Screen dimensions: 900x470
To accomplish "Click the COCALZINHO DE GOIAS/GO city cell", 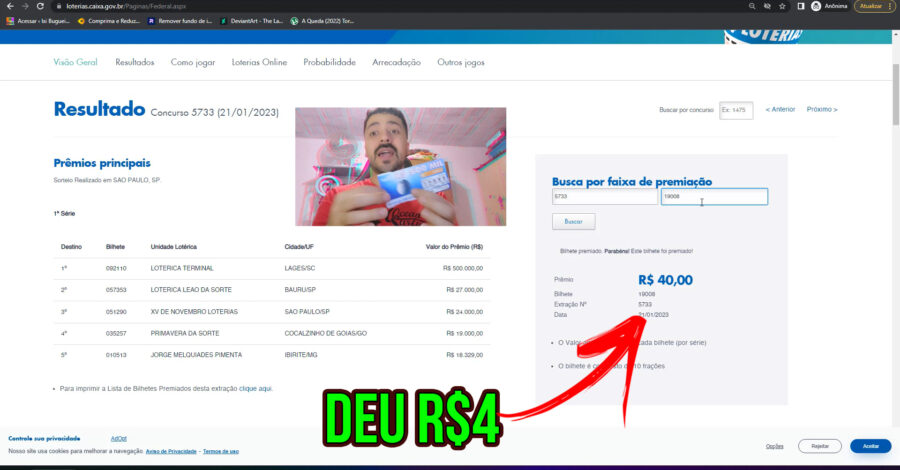I will click(325, 333).
